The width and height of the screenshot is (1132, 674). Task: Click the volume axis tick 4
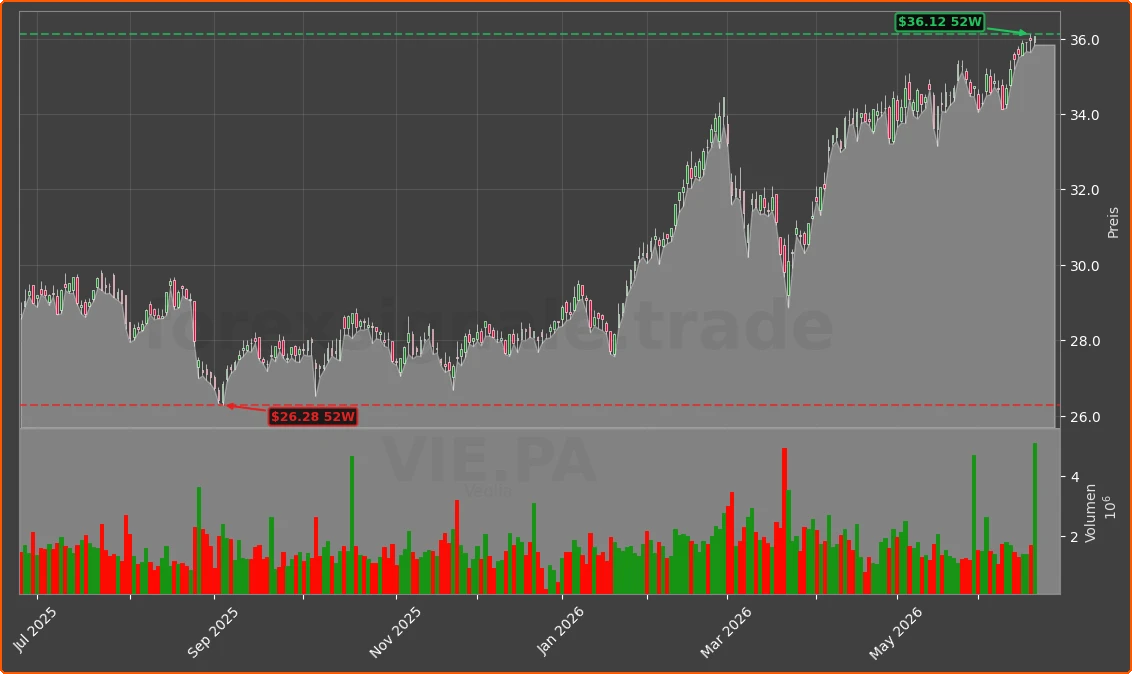click(1075, 477)
